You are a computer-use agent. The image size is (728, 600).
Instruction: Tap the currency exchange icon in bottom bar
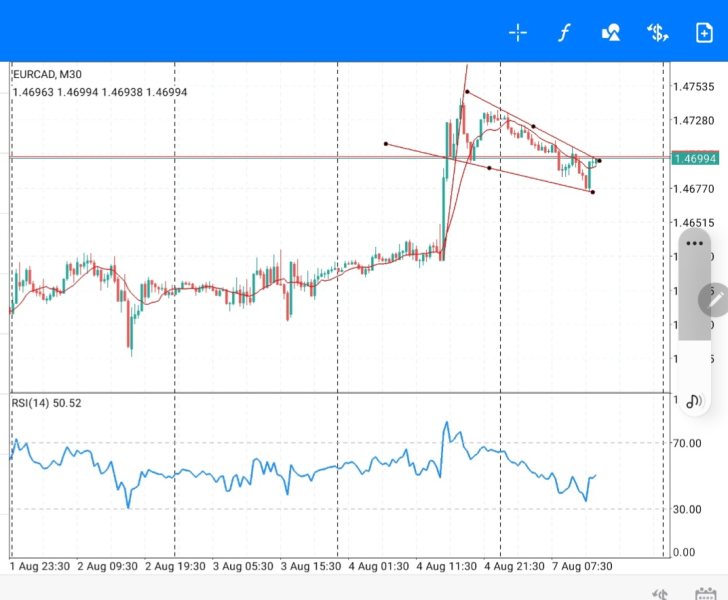pyautogui.click(x=659, y=594)
